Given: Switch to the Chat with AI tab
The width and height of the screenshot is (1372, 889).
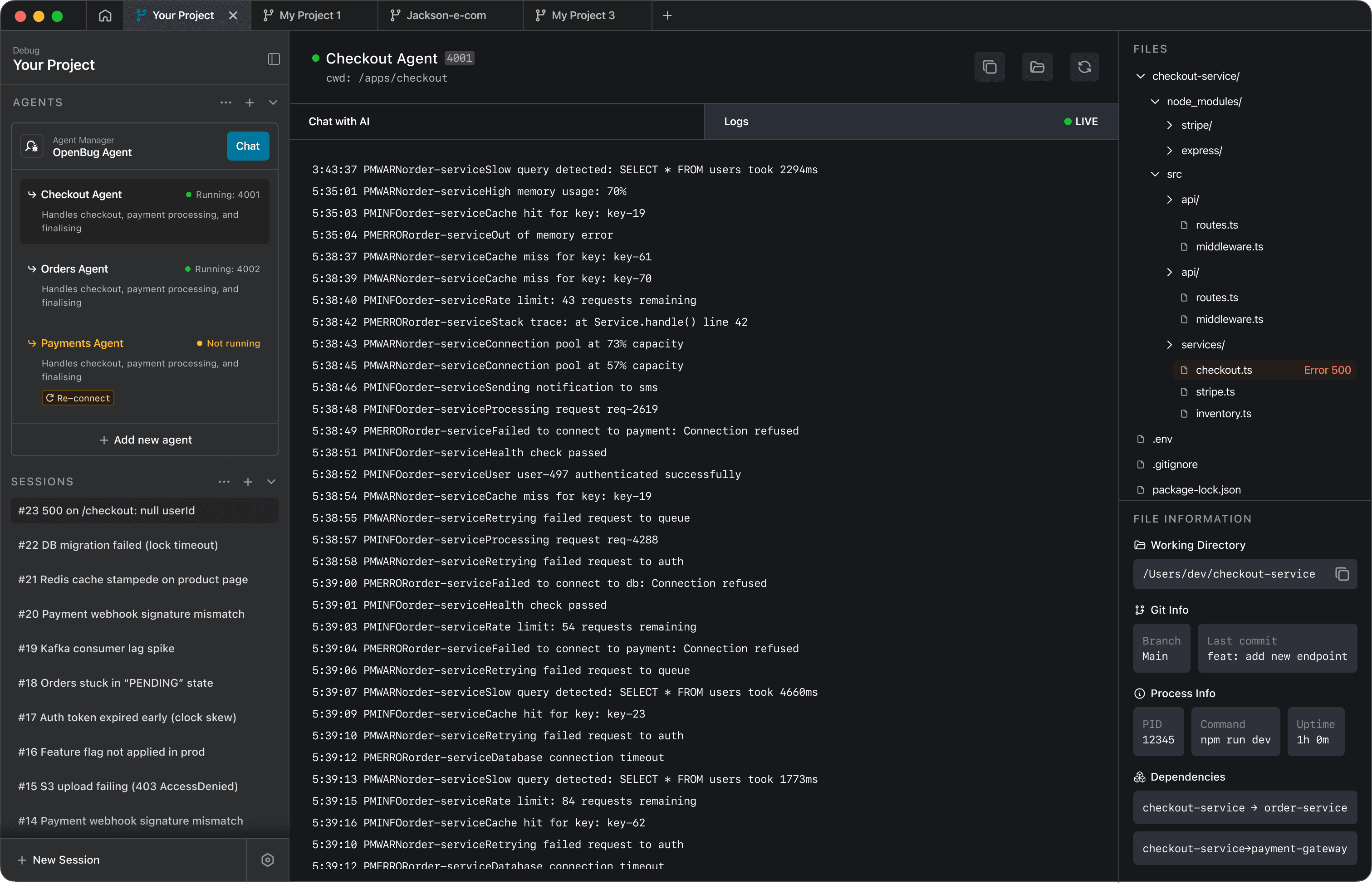Looking at the screenshot, I should tap(339, 122).
